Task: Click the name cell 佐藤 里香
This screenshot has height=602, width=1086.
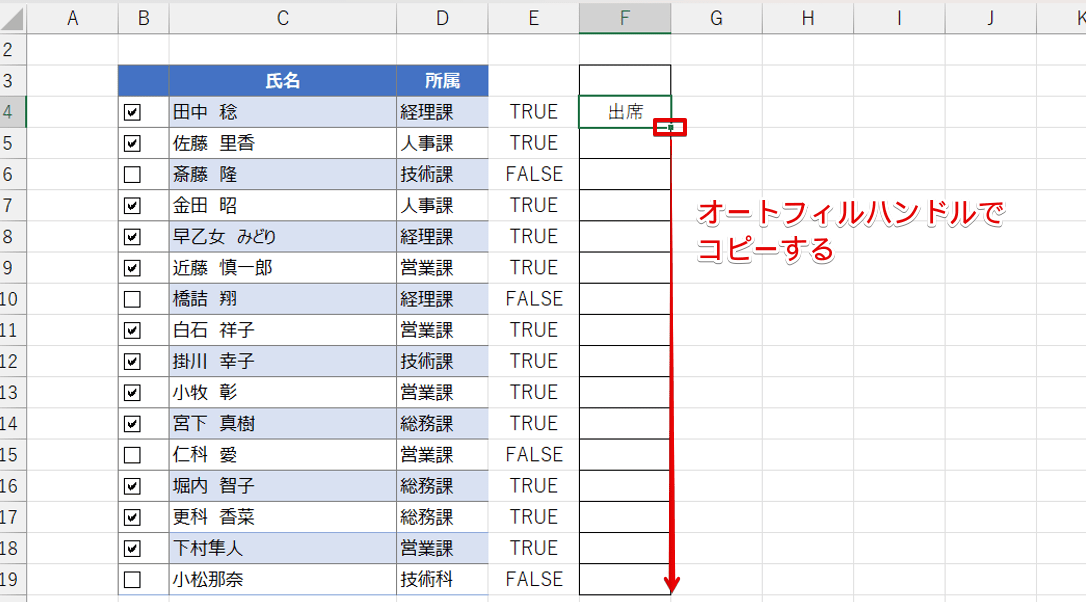Action: (283, 143)
